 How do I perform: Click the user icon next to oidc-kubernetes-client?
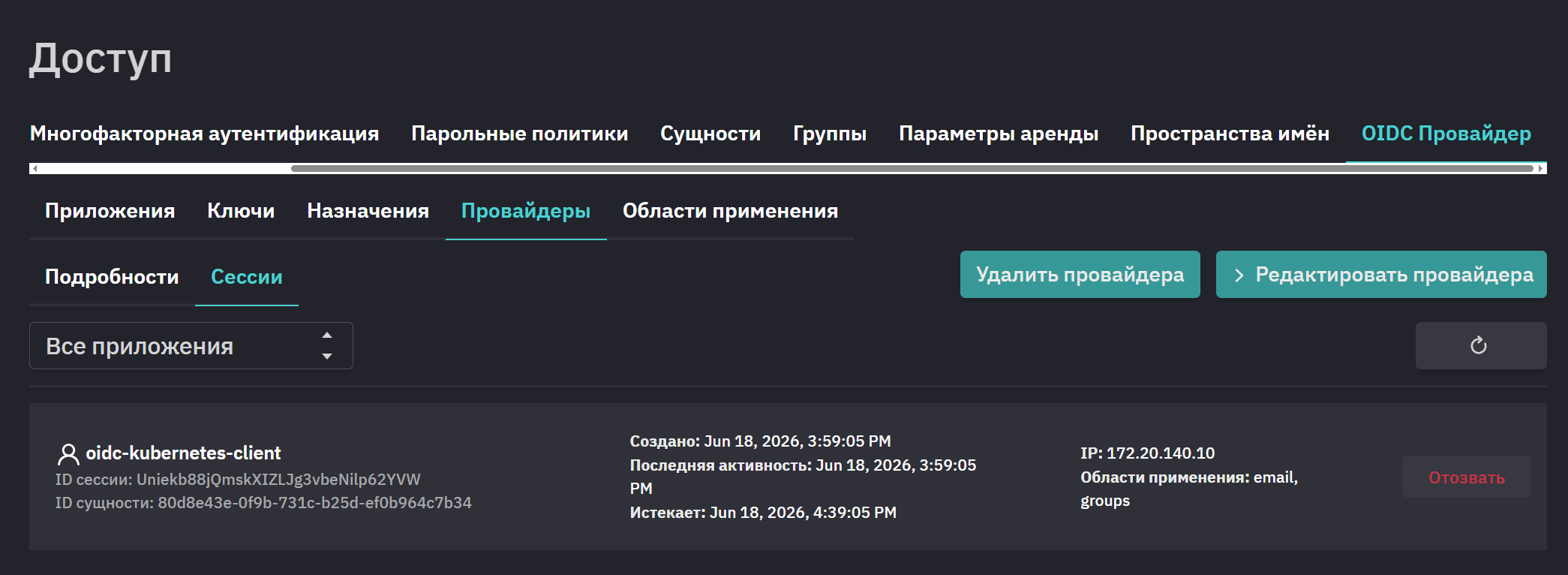coord(68,453)
